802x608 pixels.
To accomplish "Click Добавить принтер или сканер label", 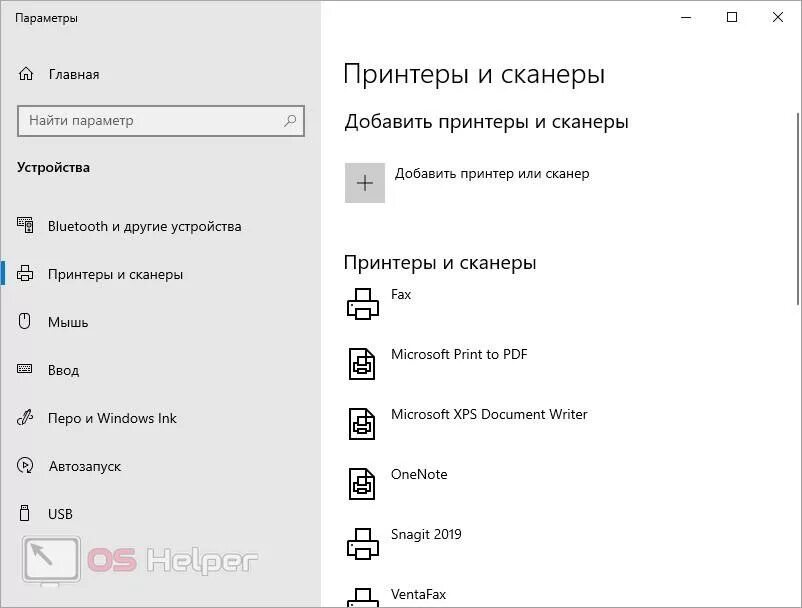I will tap(492, 173).
